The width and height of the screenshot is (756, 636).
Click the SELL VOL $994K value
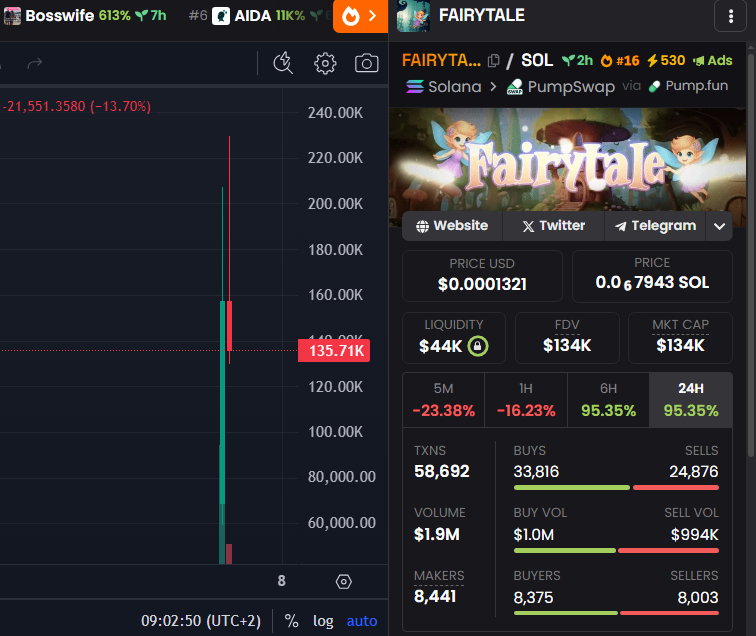(694, 535)
